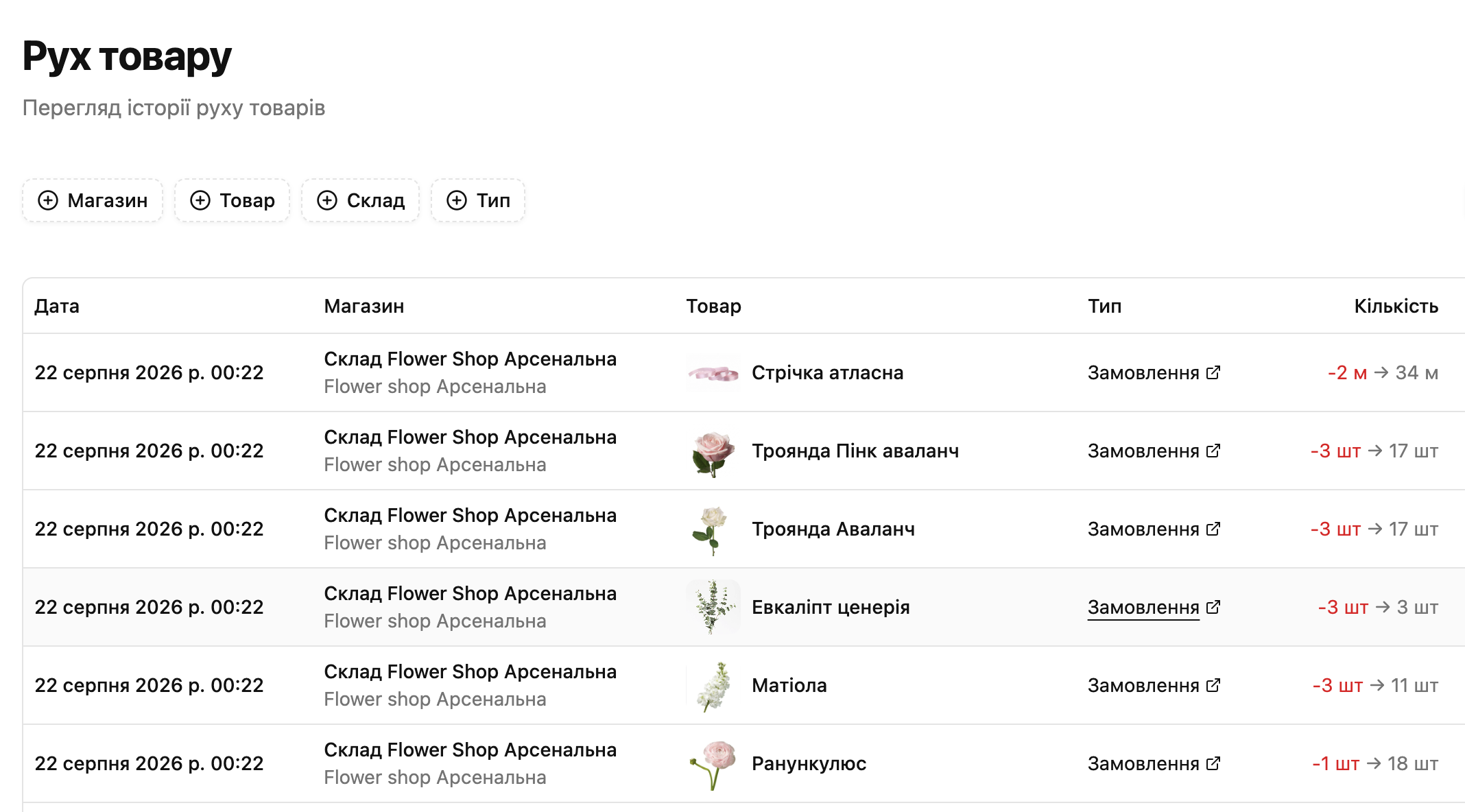
Task: Click external link icon for Евкаліпт ценерія order
Action: (x=1213, y=607)
